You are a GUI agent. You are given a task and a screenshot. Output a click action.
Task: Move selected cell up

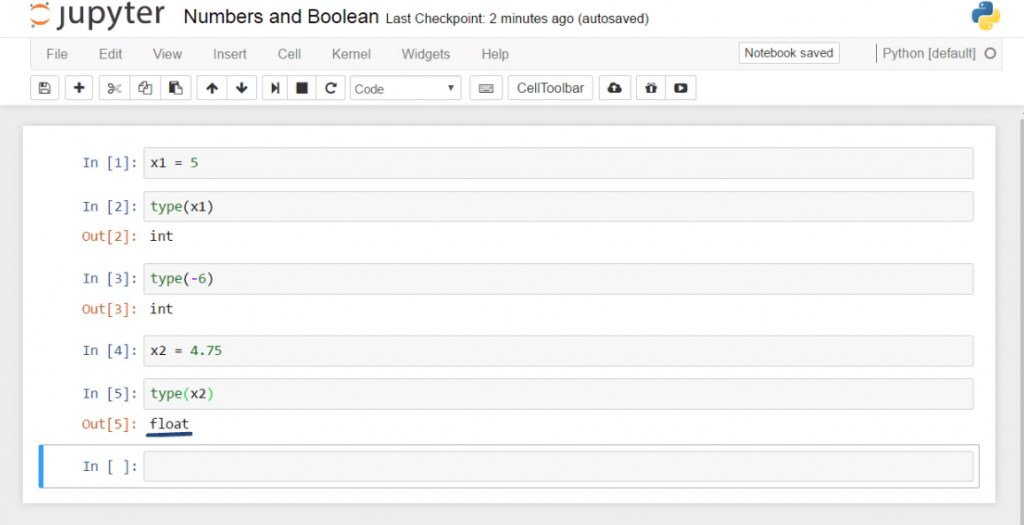212,88
